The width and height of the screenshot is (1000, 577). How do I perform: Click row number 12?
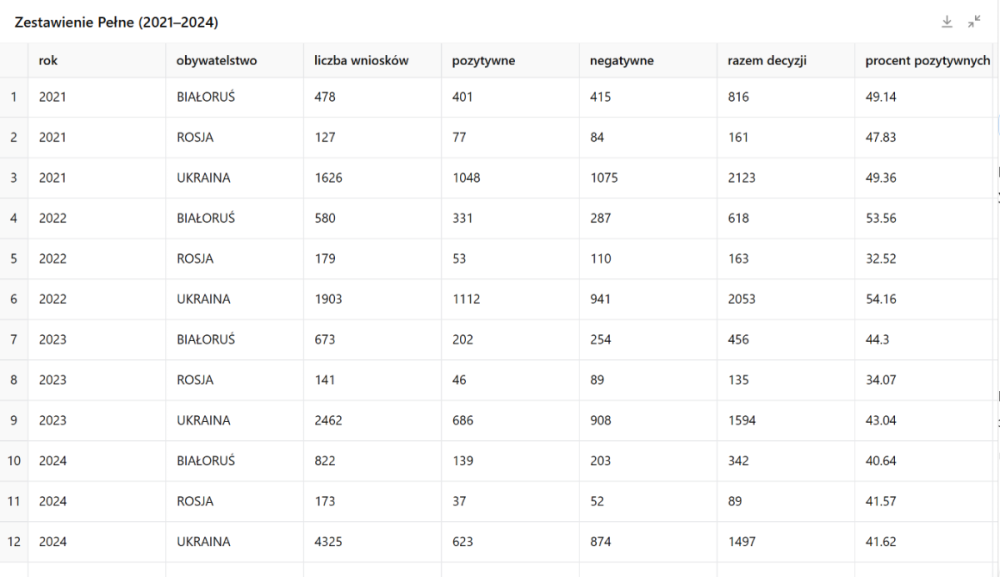pos(14,542)
